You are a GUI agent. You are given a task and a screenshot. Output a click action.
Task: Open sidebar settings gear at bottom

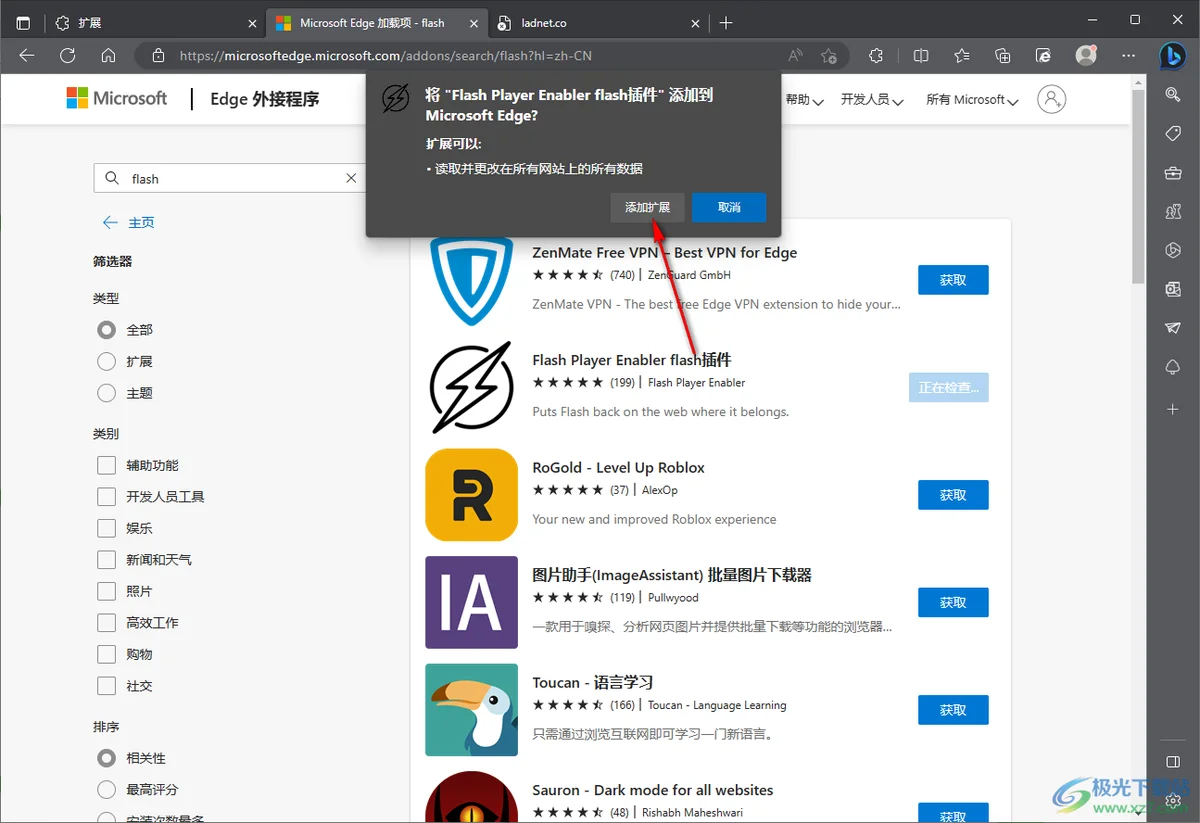pyautogui.click(x=1173, y=801)
